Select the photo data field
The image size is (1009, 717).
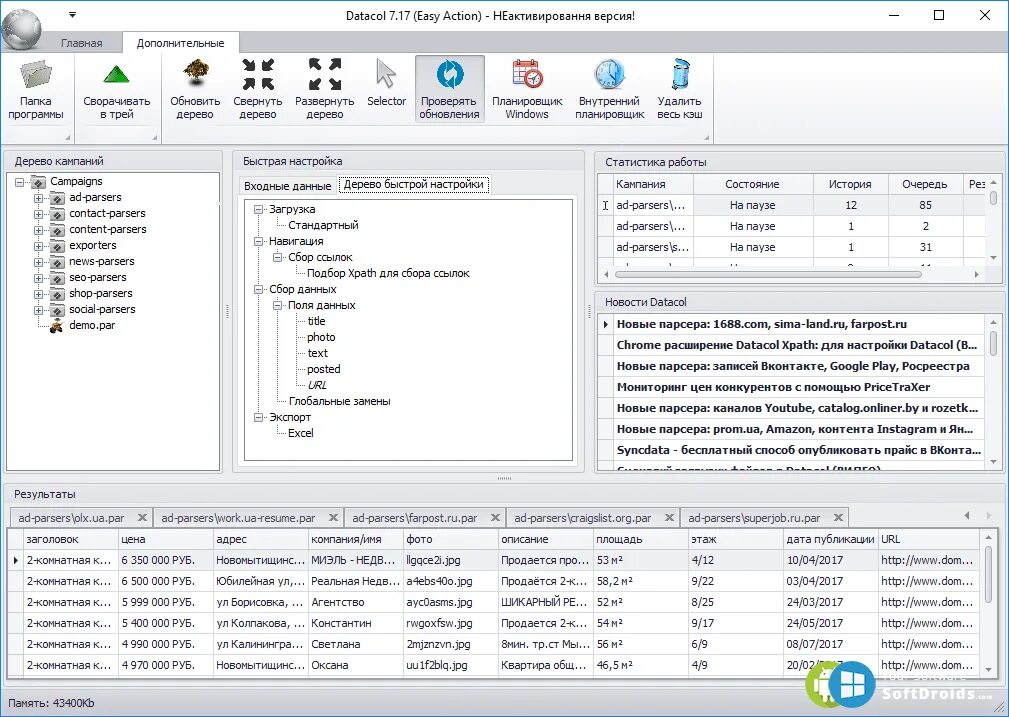pos(321,337)
